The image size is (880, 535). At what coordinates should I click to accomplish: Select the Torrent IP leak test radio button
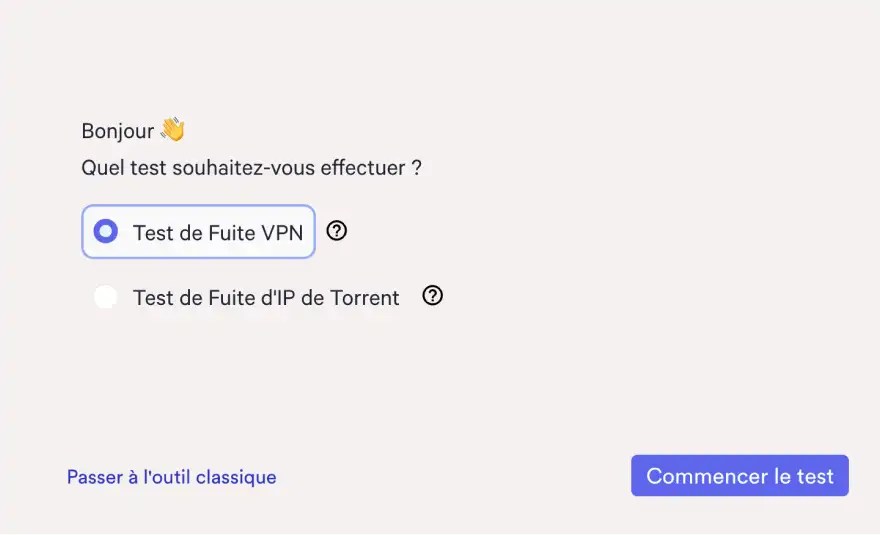105,297
